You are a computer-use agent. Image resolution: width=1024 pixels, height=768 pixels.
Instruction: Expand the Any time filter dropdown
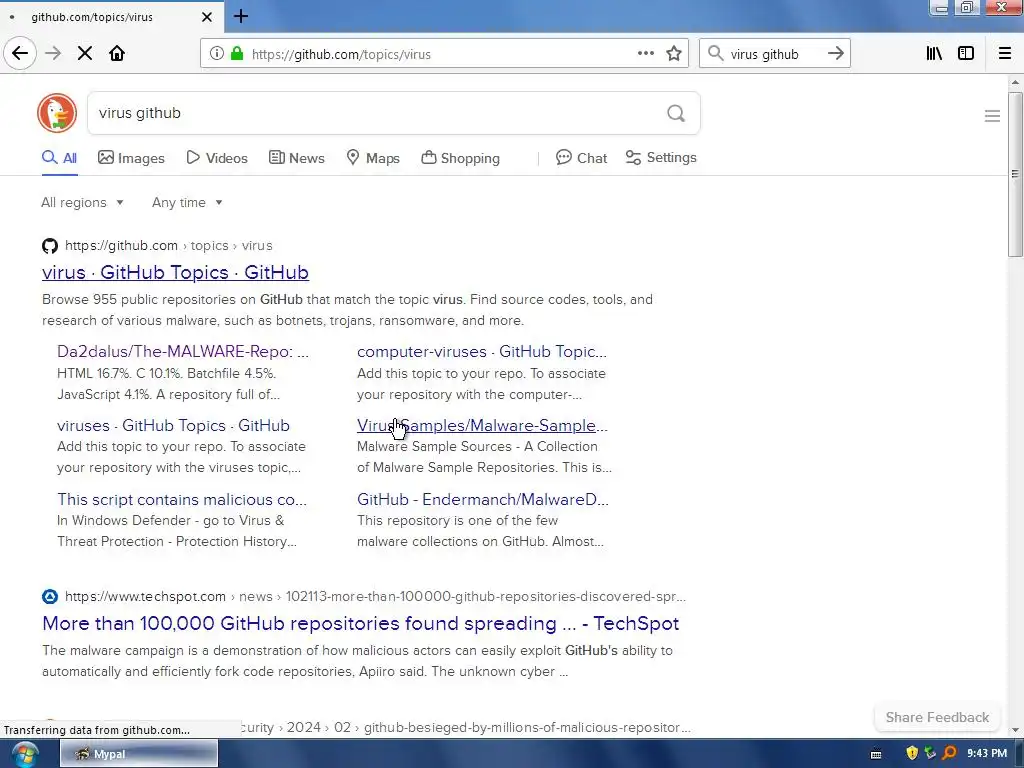coord(187,202)
